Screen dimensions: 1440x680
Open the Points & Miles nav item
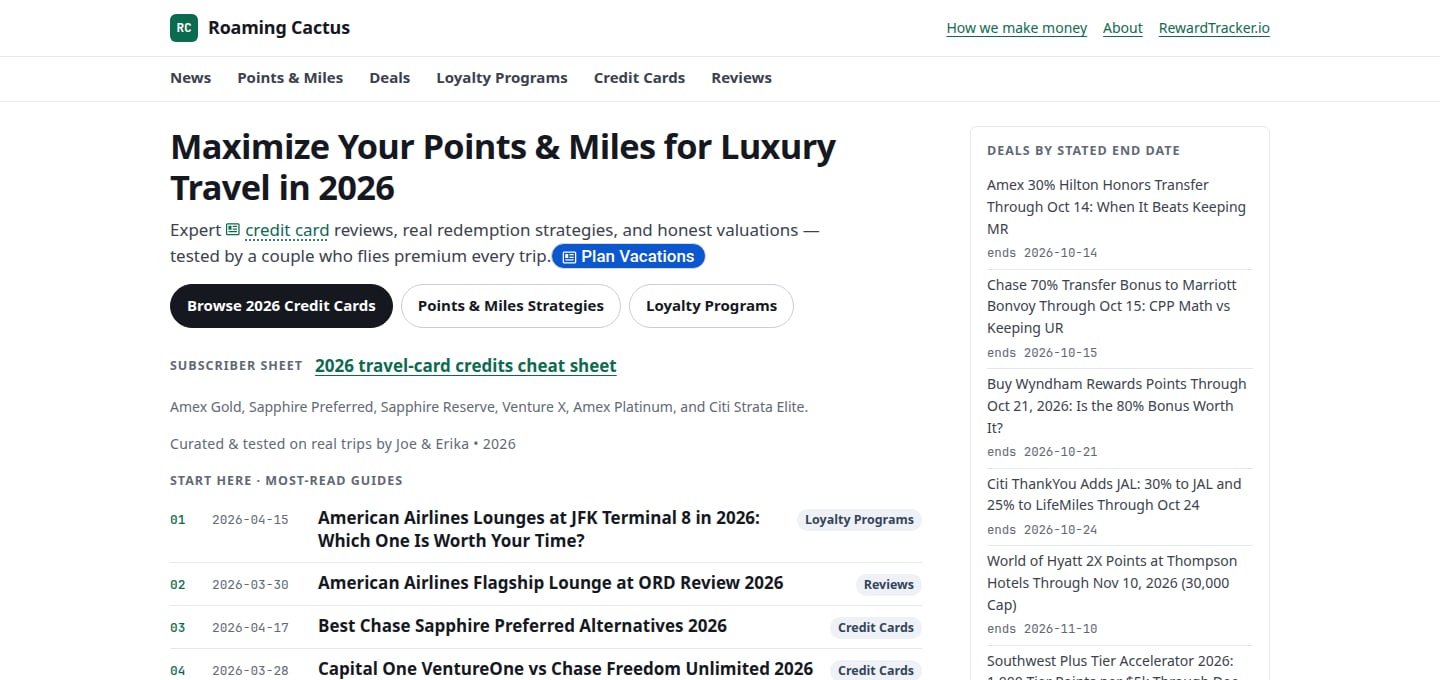[x=290, y=78]
